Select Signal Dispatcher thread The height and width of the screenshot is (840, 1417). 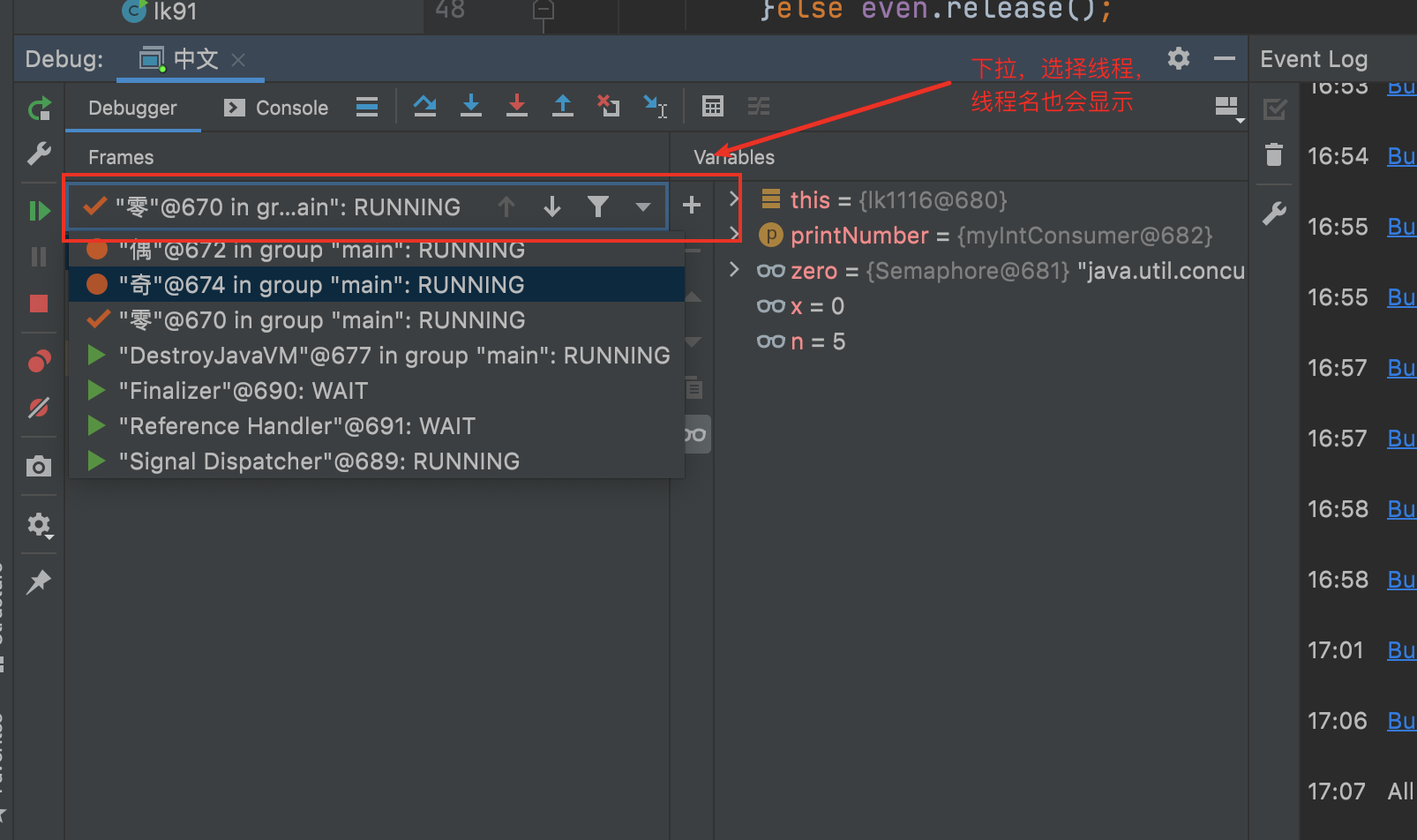pyautogui.click(x=377, y=461)
